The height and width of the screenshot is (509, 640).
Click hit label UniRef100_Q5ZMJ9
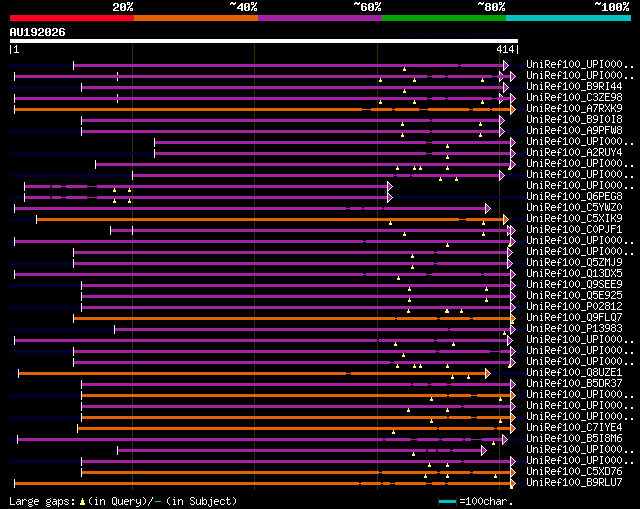[574, 262]
